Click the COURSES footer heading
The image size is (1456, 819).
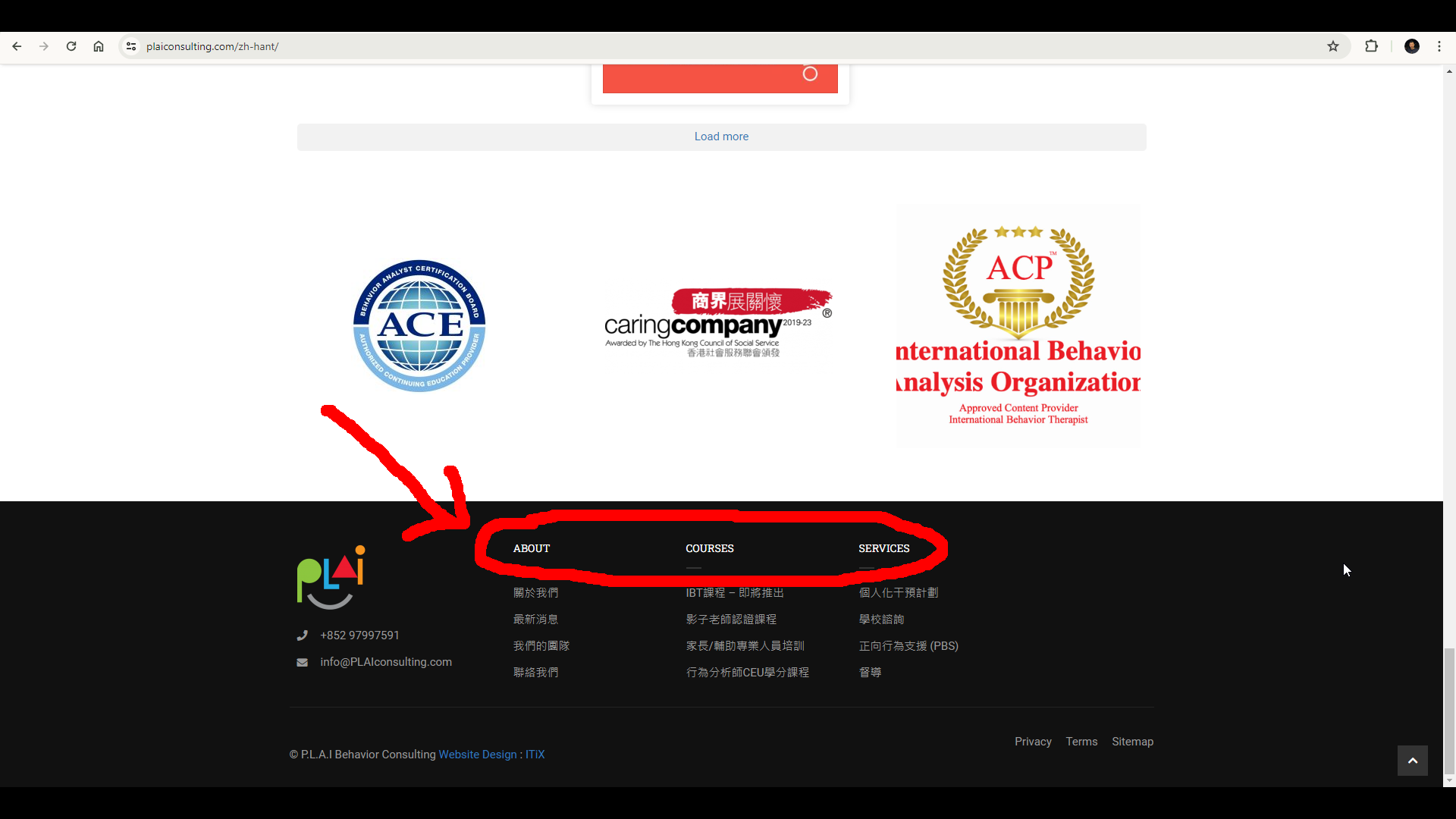pyautogui.click(x=710, y=548)
